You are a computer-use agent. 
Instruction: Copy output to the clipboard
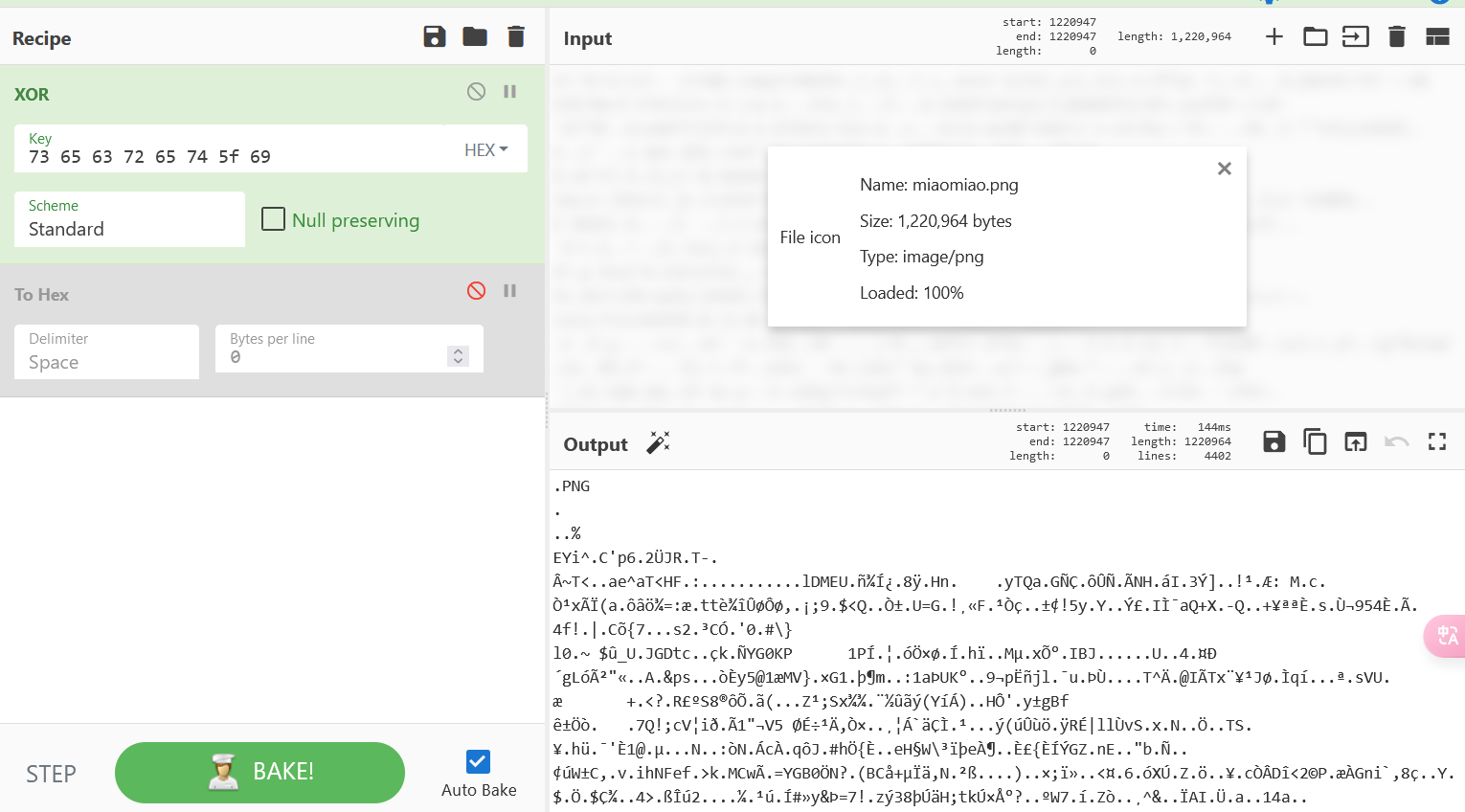point(1315,441)
